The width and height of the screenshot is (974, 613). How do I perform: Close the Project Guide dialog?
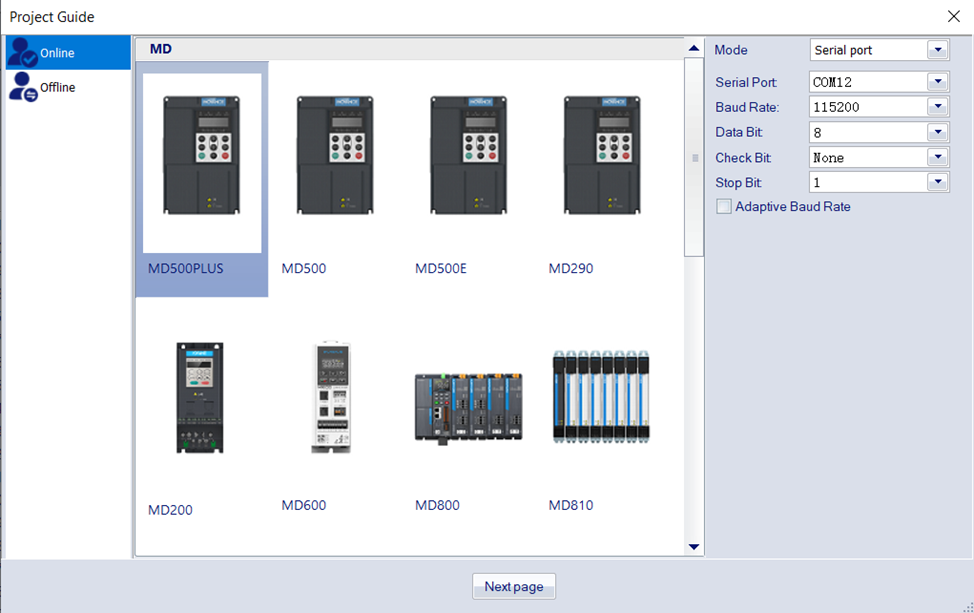[953, 16]
